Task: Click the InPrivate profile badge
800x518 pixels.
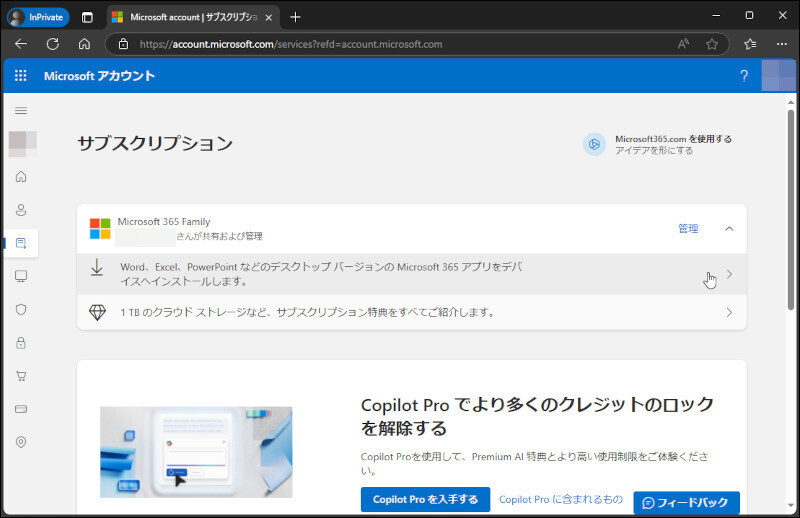Action: (x=38, y=17)
